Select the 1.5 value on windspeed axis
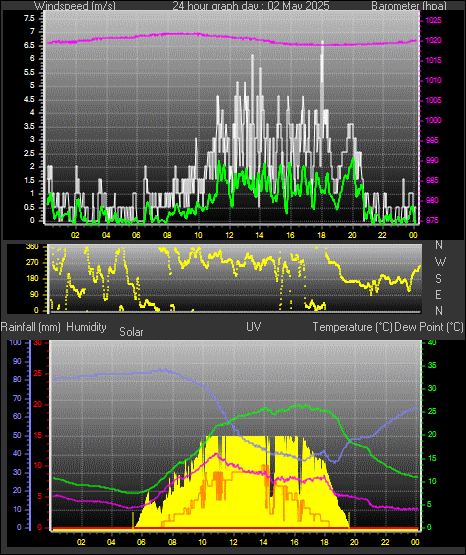 (29, 180)
